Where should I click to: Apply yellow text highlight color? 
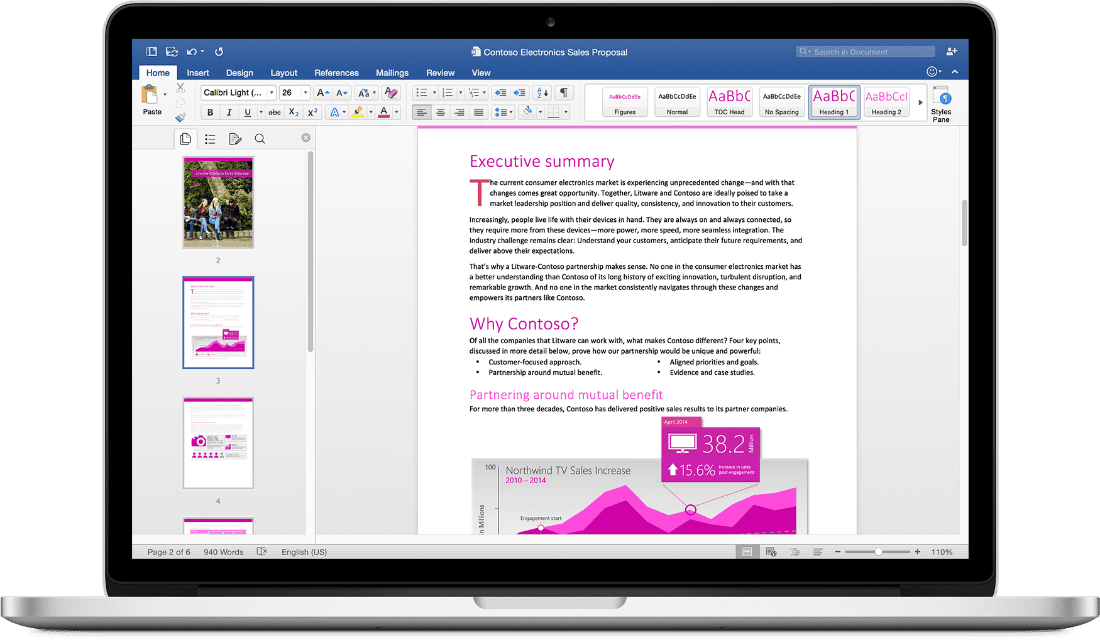click(359, 112)
